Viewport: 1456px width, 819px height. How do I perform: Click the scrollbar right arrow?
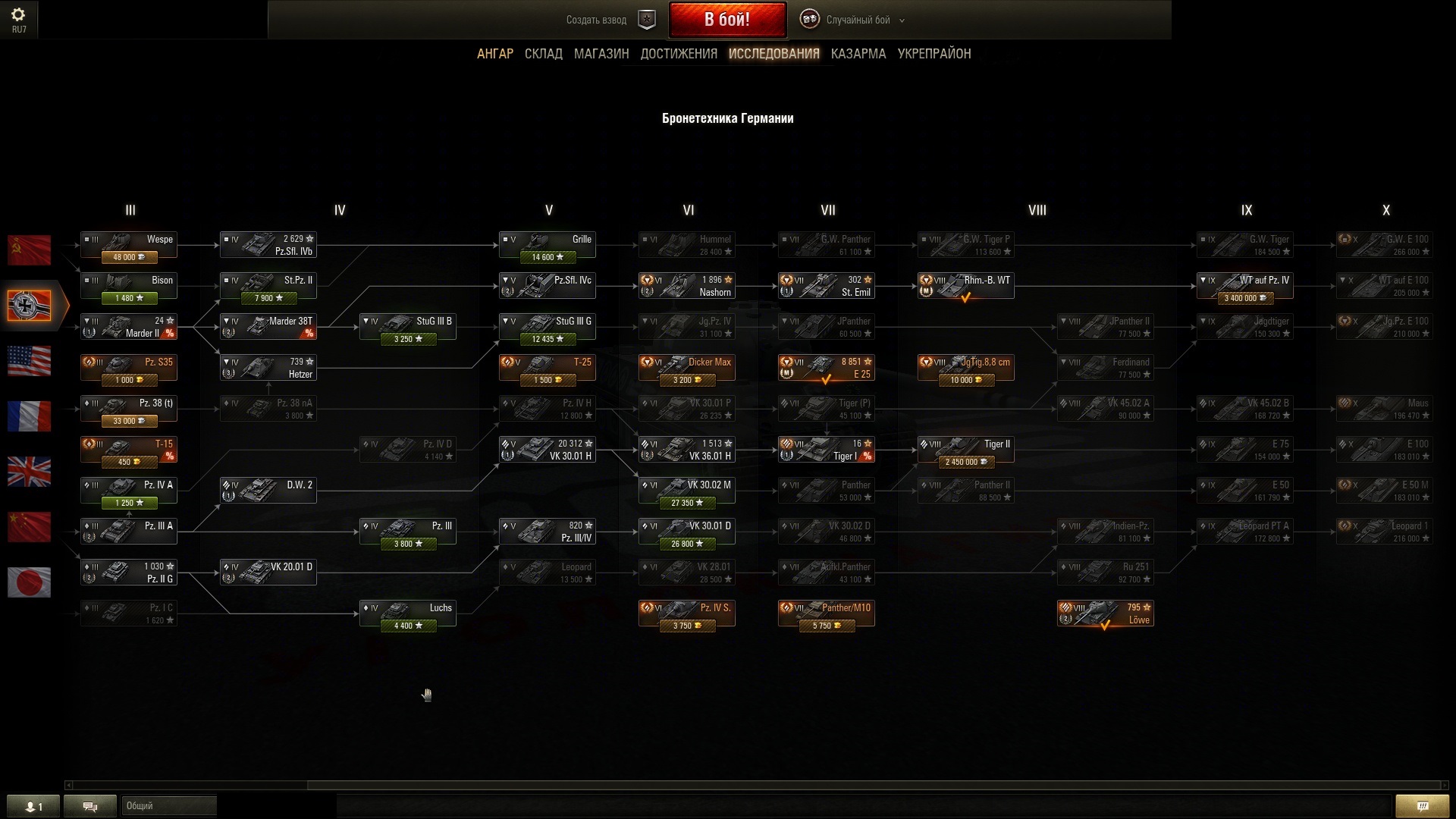[x=1444, y=786]
